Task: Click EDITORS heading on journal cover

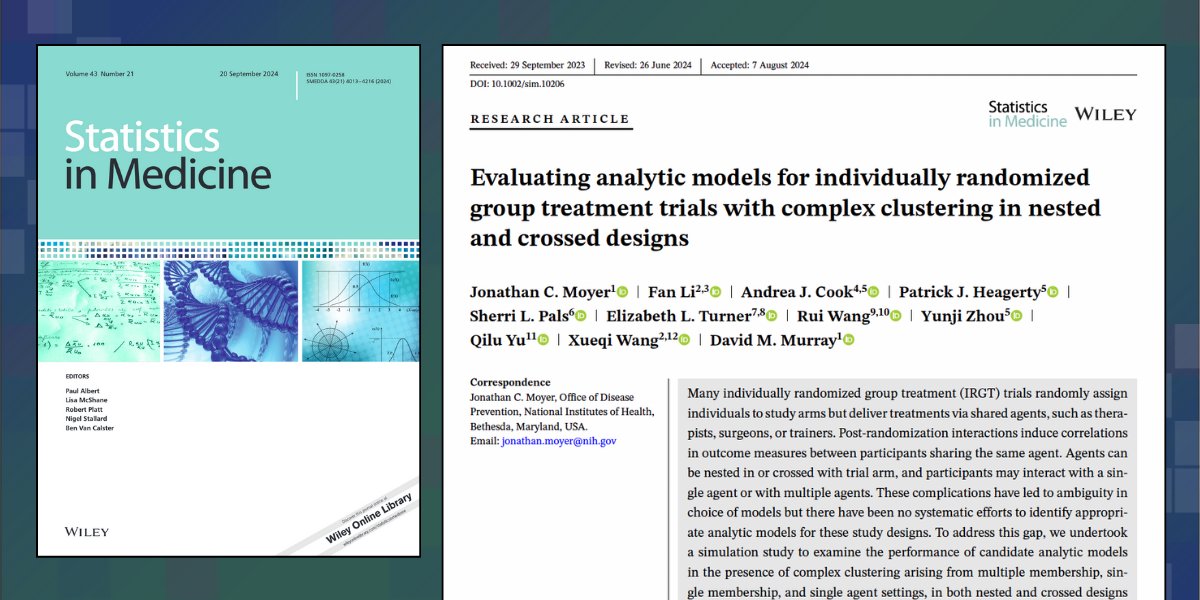Action: coord(76,377)
